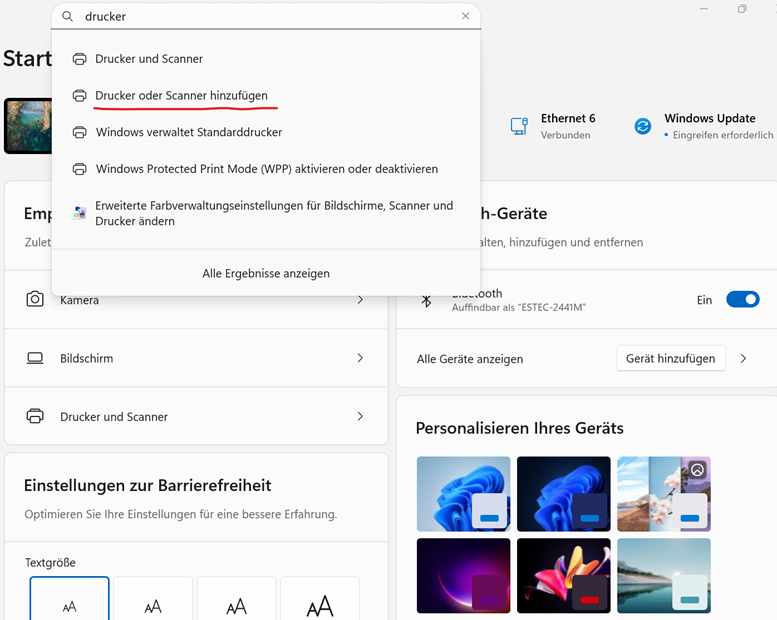This screenshot has height=620, width=777.
Task: Expand the Bildschirm row chevron
Action: pos(360,358)
